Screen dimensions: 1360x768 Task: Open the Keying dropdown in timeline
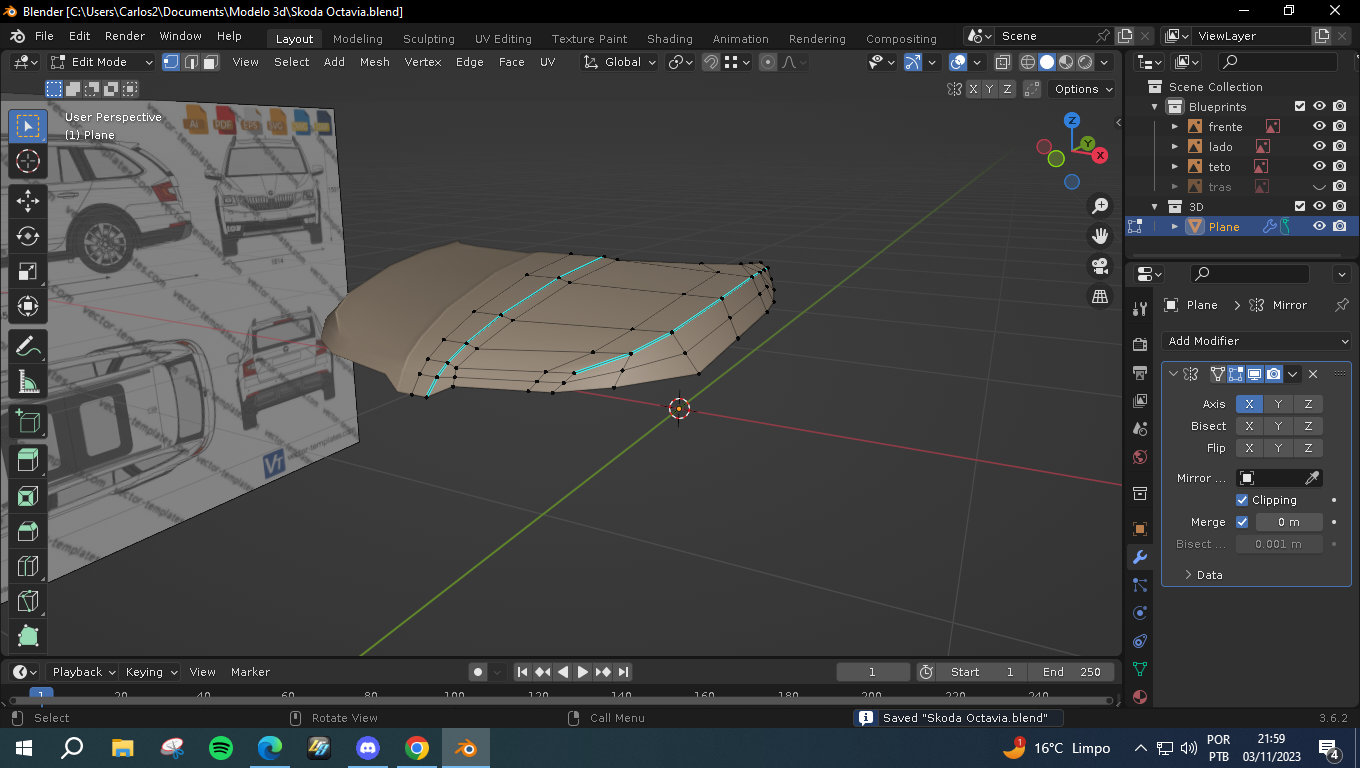tap(152, 672)
